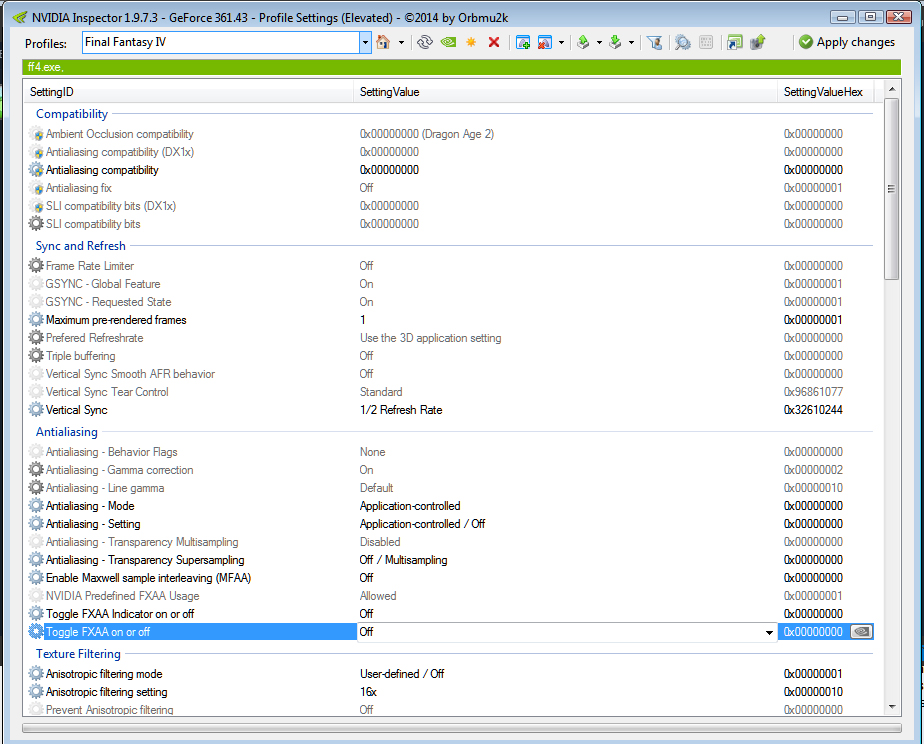
Task: Click the Sync and Refresh group header
Action: [x=81, y=246]
